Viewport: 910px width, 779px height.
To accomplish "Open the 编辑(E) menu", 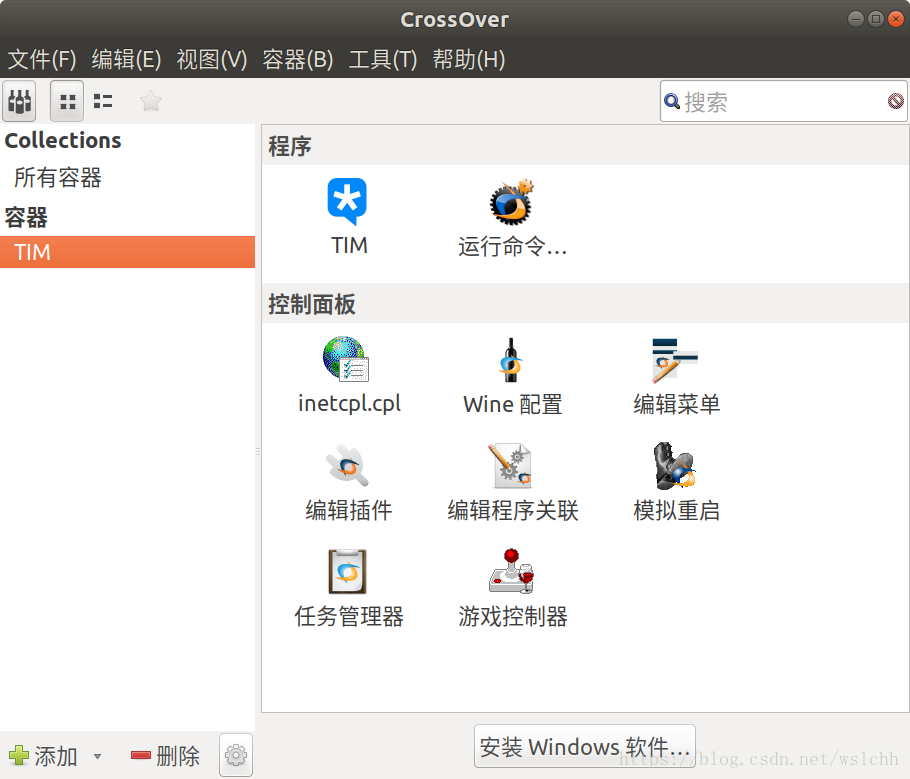I will [x=126, y=59].
